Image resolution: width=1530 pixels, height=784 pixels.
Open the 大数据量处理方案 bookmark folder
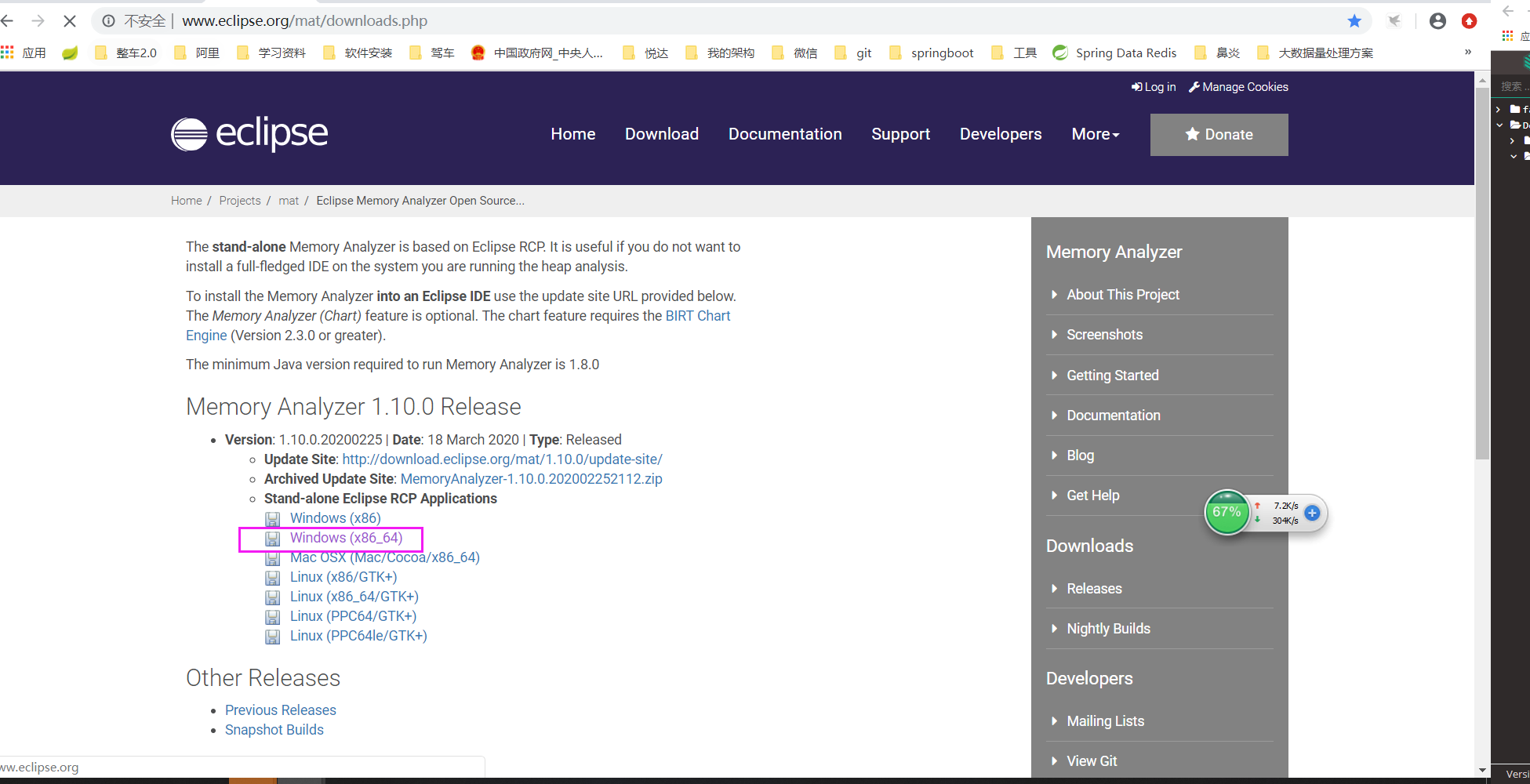coord(1315,53)
